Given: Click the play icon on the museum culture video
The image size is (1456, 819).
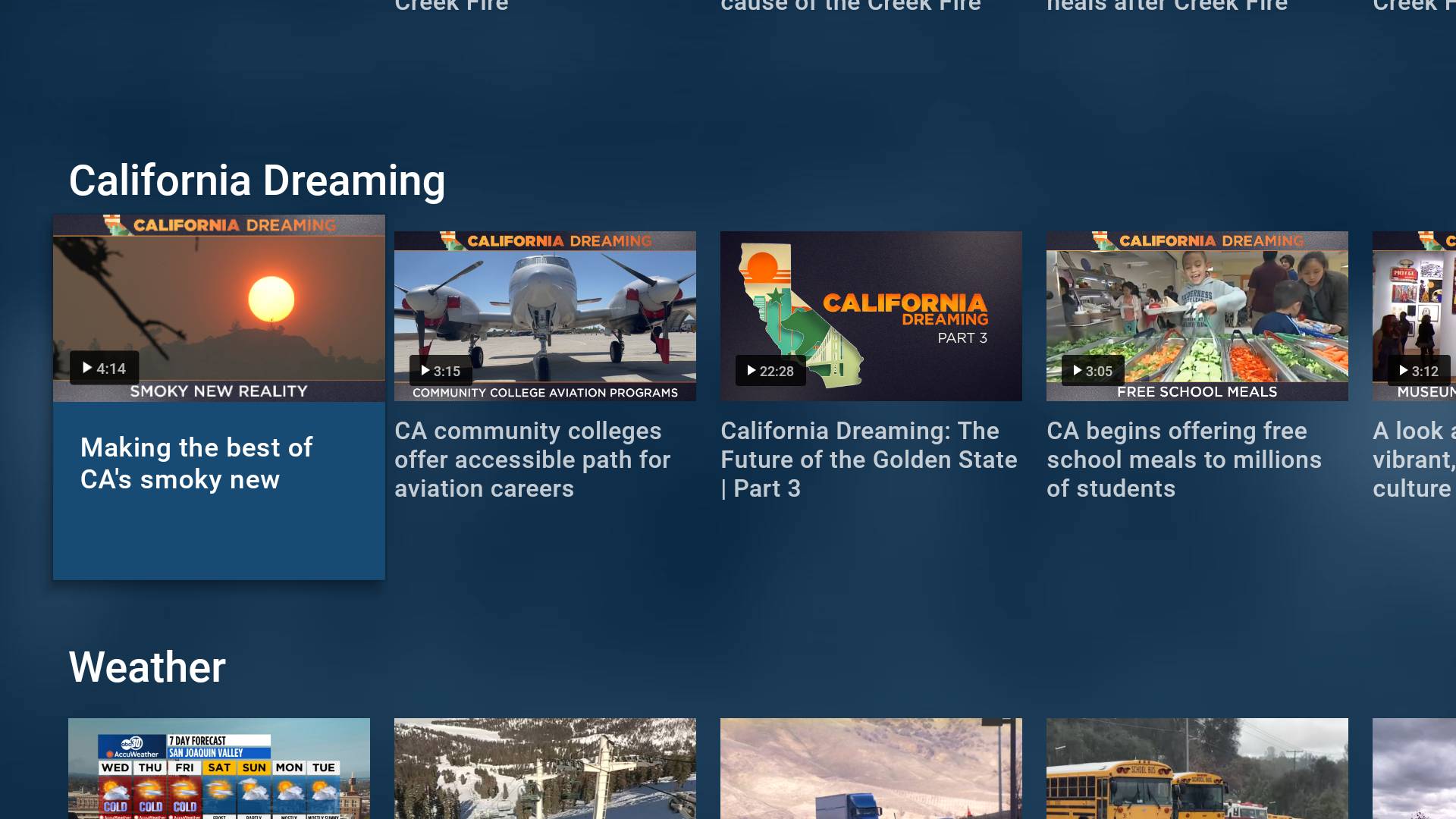Looking at the screenshot, I should (x=1404, y=371).
